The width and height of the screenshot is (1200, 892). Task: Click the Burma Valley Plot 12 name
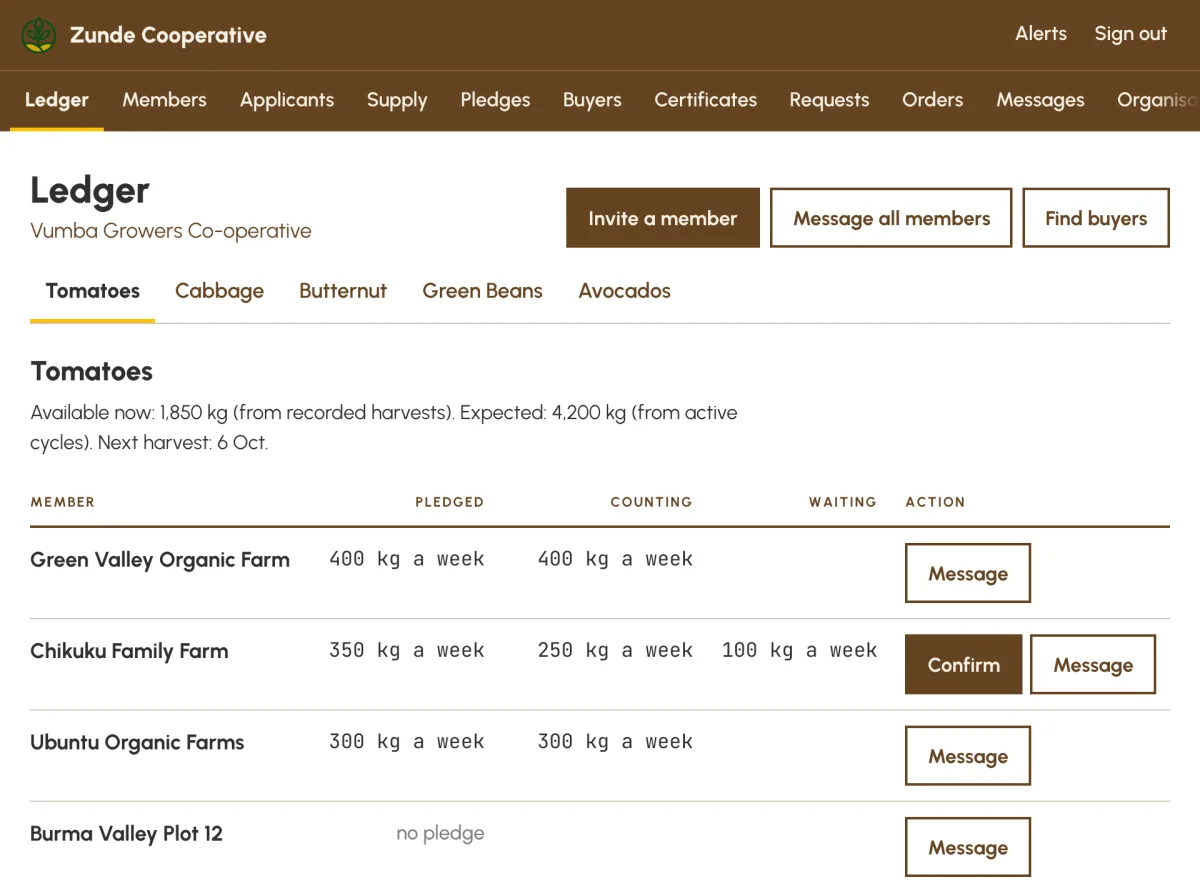pyautogui.click(x=126, y=833)
